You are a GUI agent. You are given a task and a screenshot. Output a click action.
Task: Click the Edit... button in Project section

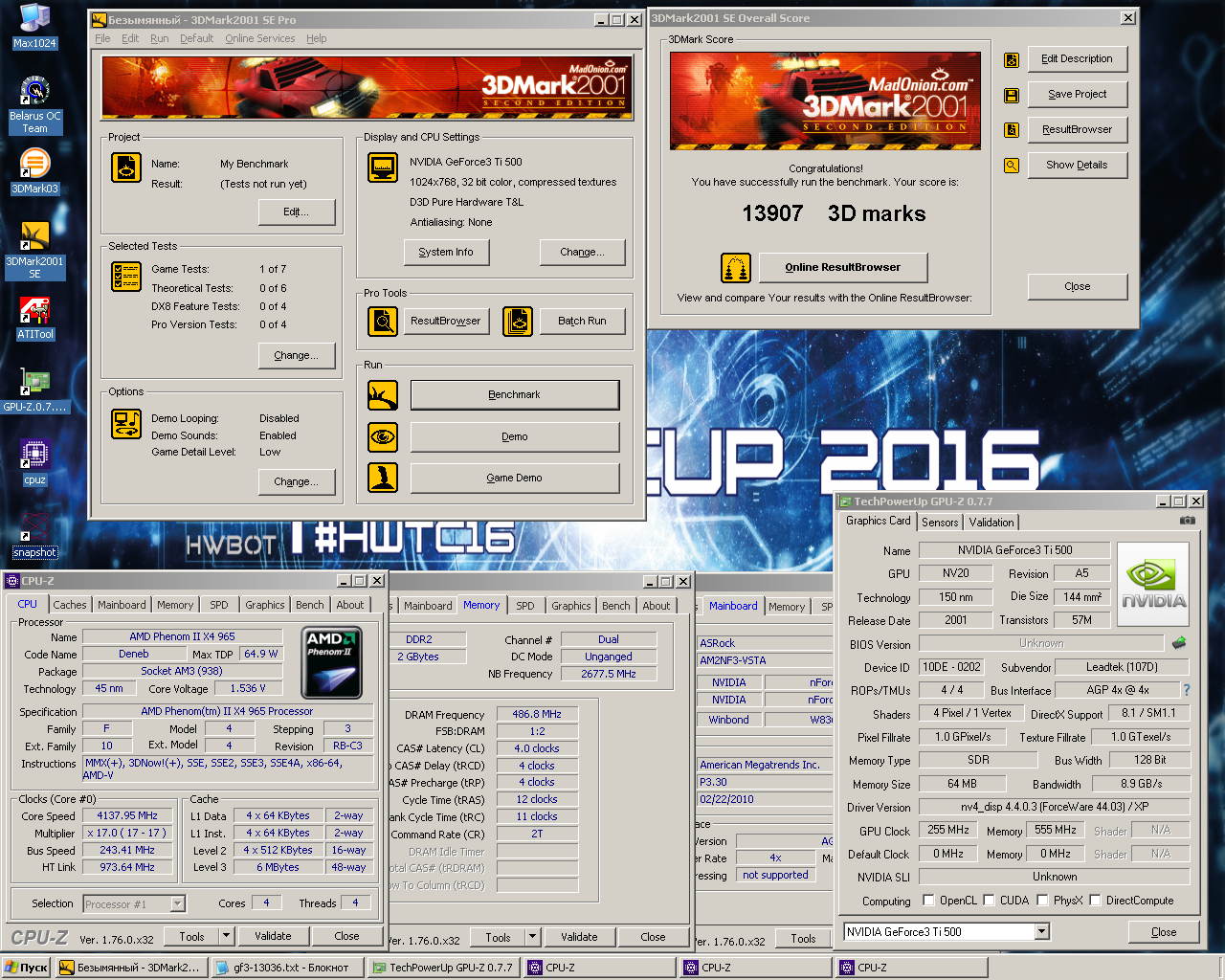click(x=296, y=212)
